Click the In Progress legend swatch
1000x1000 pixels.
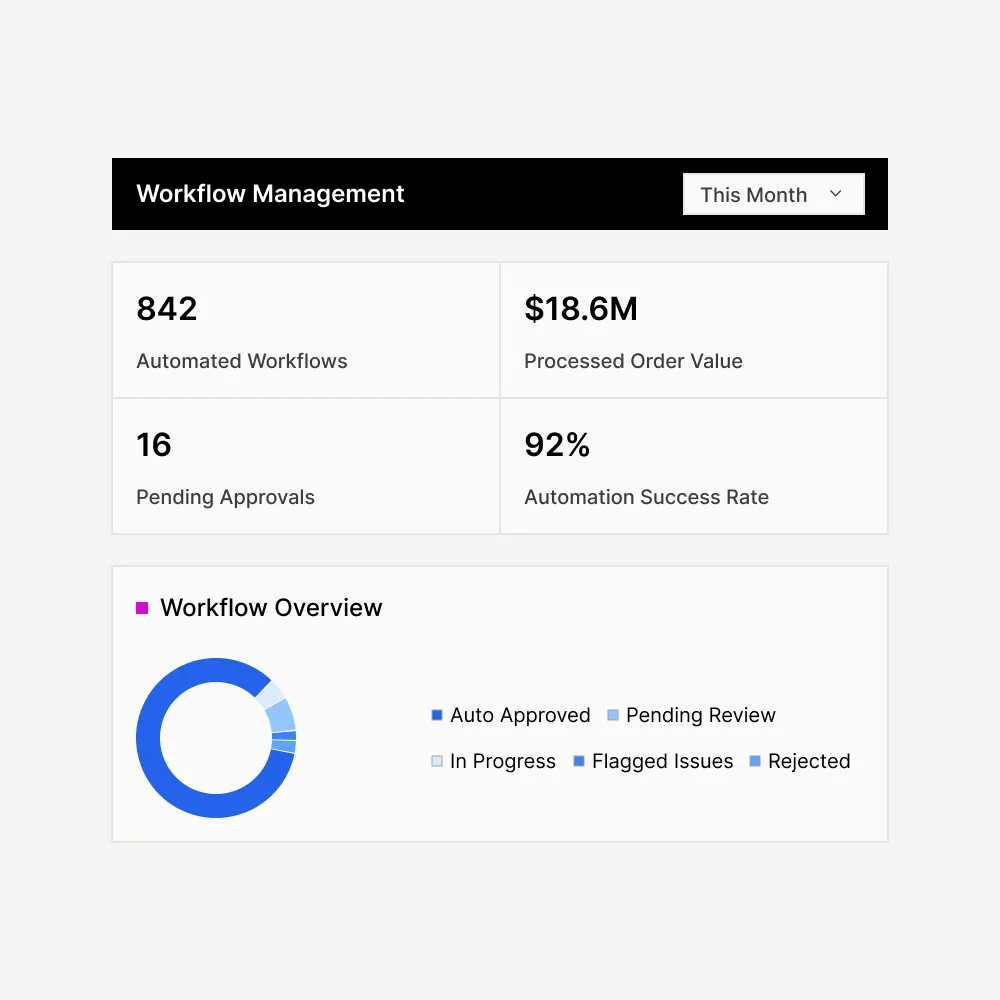[x=437, y=761]
